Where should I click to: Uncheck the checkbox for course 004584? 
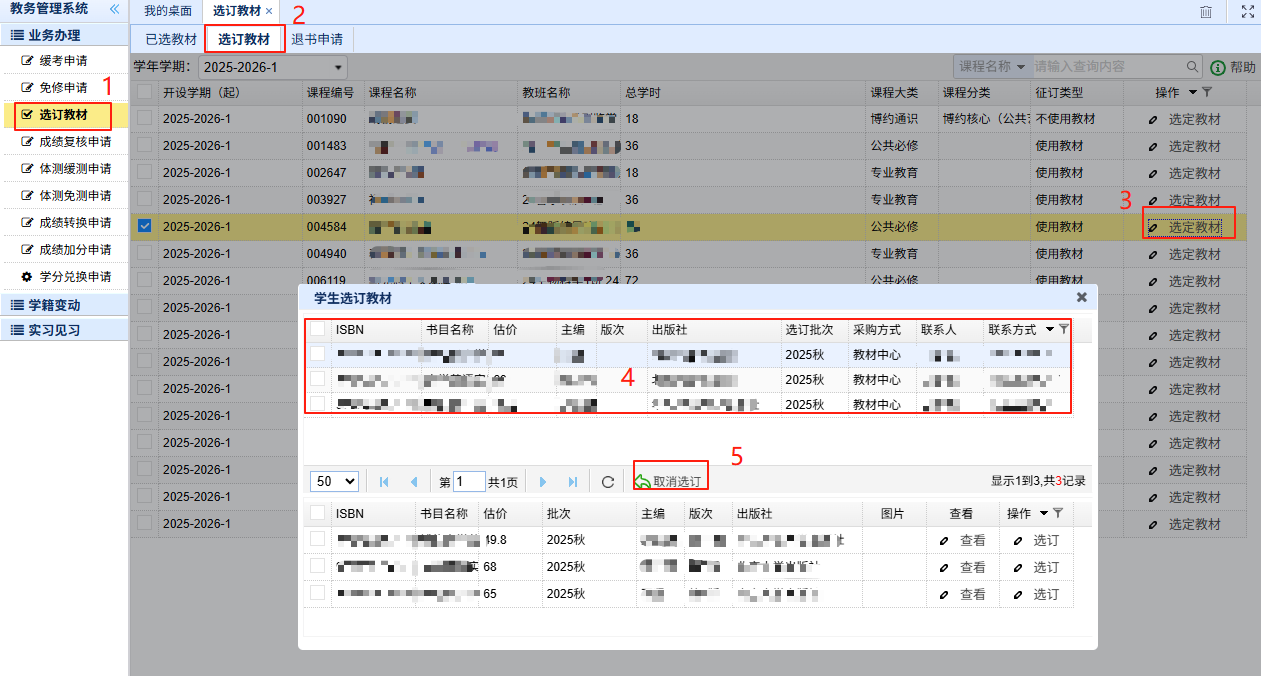click(145, 226)
